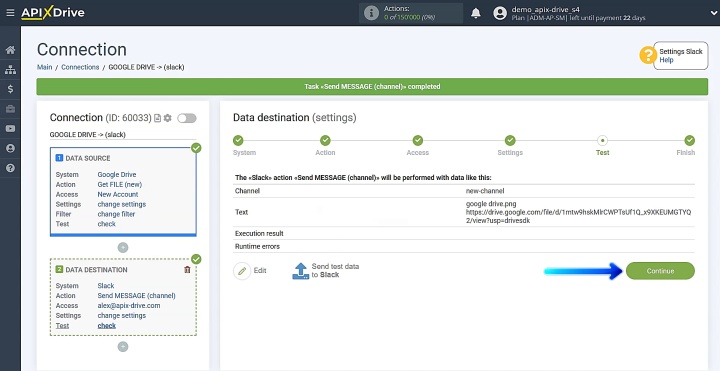Click the DATA SOURCE block header

[x=88, y=158]
